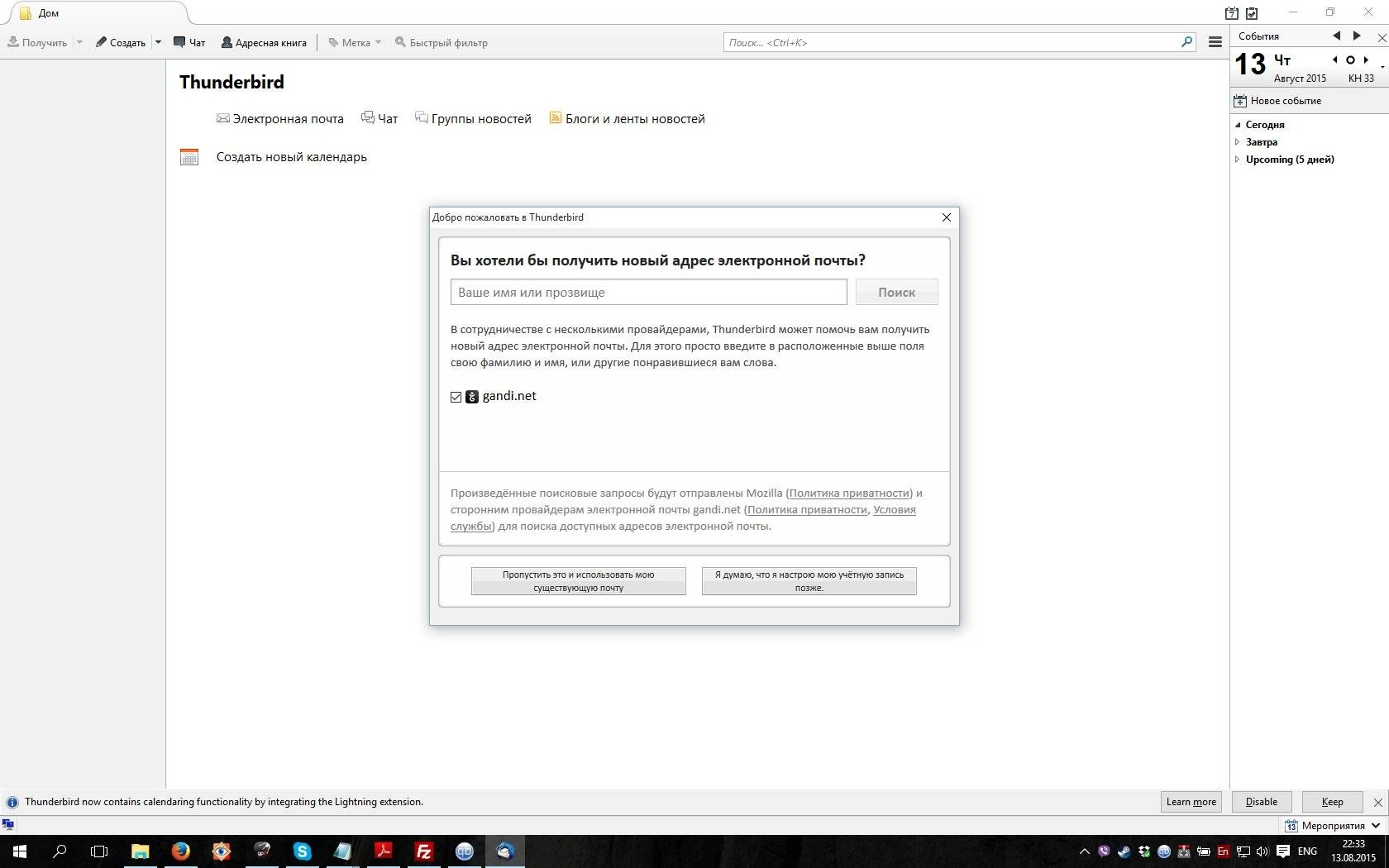Viewport: 1389px width, 868px height.
Task: Open the Action Center notifications icon
Action: coord(1283,851)
